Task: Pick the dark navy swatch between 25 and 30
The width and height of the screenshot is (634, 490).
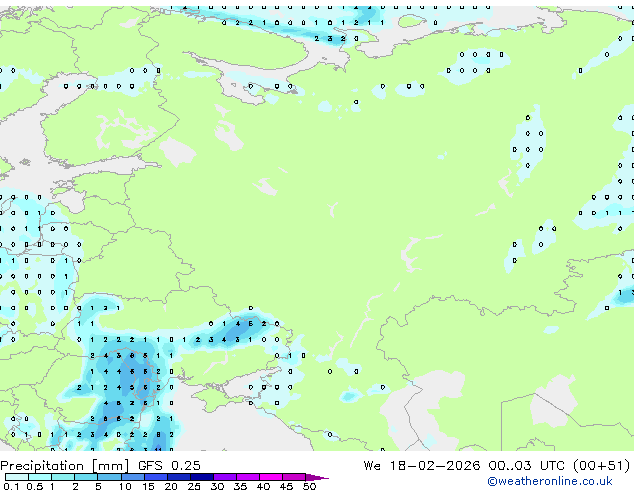Action: [x=202, y=477]
